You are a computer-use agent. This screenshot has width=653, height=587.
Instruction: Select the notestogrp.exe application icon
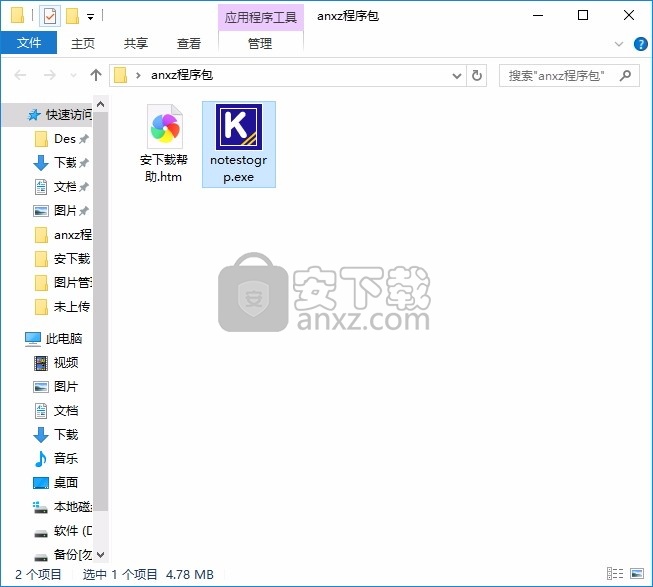click(x=239, y=127)
